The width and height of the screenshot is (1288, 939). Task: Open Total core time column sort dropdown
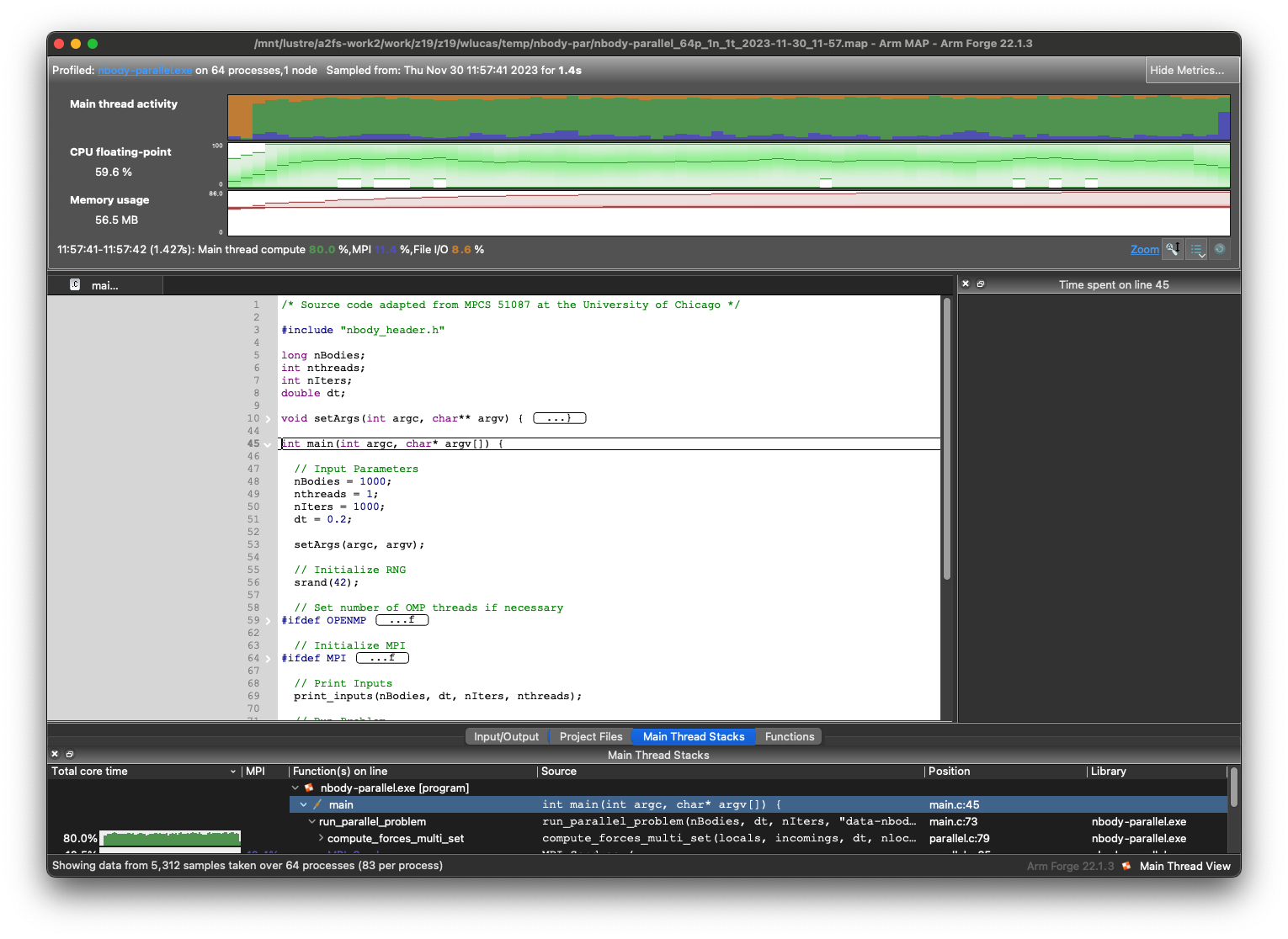point(233,772)
